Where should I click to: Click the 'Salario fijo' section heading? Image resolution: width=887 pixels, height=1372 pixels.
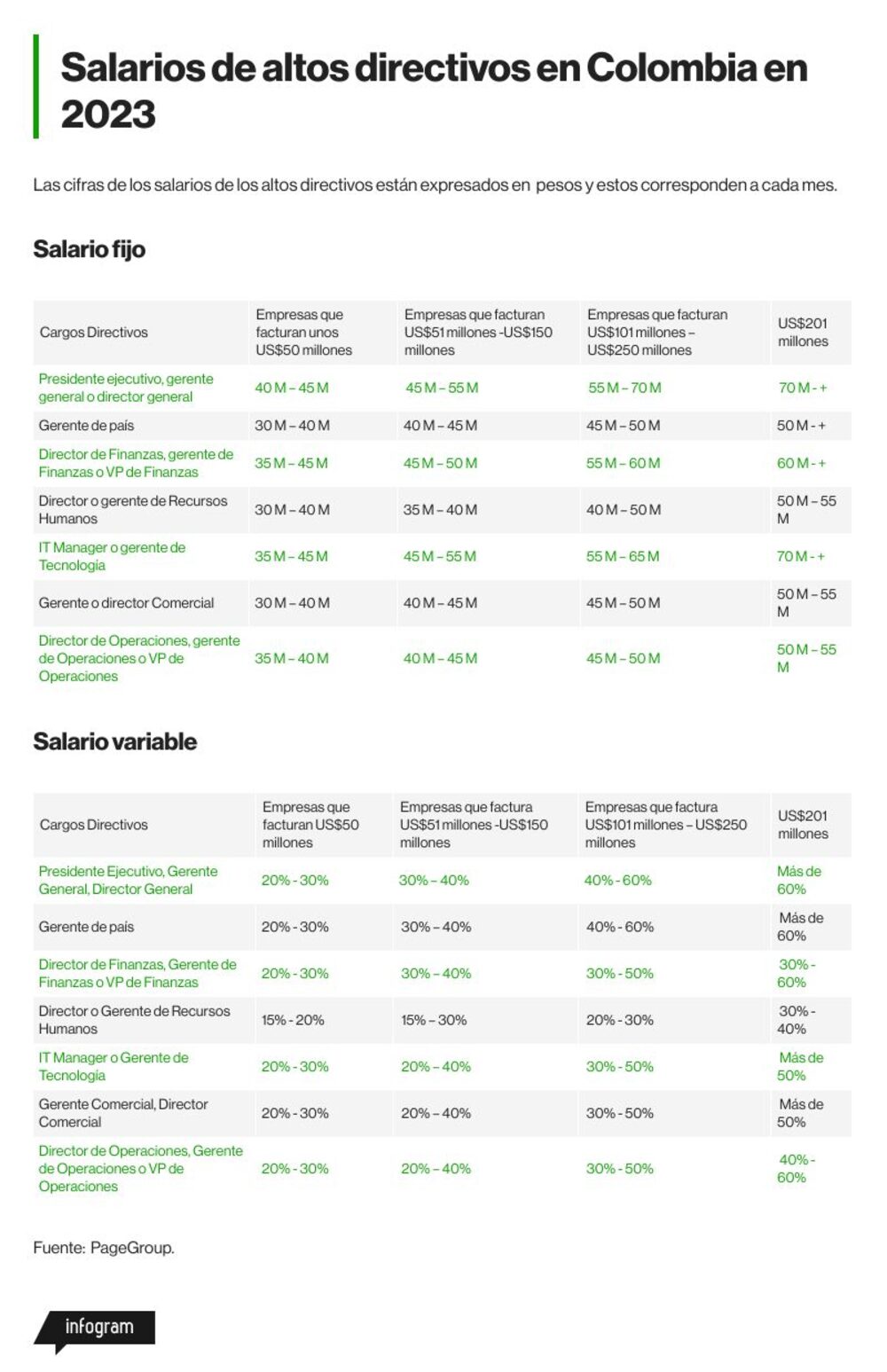(x=89, y=249)
